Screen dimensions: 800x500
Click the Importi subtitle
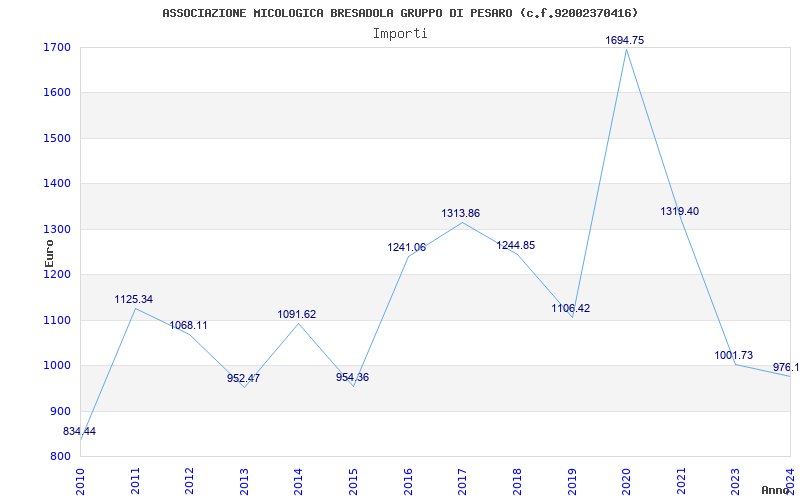400,34
